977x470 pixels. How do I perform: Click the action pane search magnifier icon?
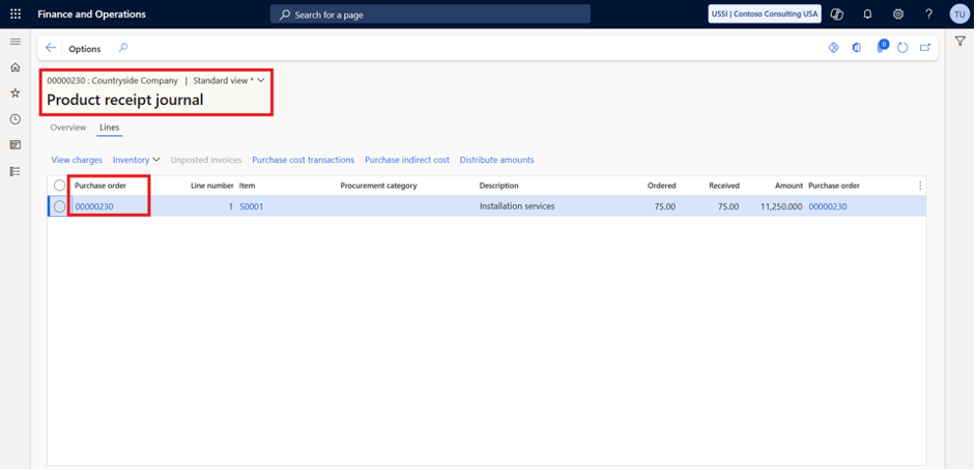click(123, 48)
